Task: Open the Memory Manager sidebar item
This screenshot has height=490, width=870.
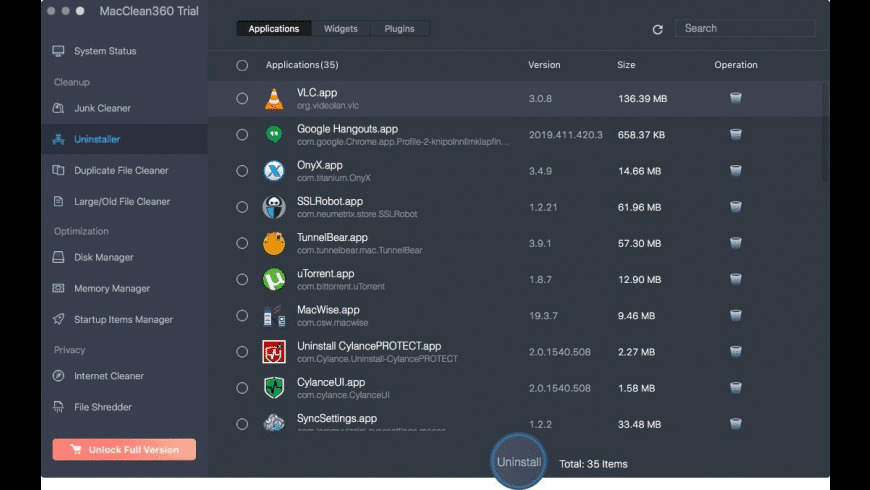Action: 112,288
